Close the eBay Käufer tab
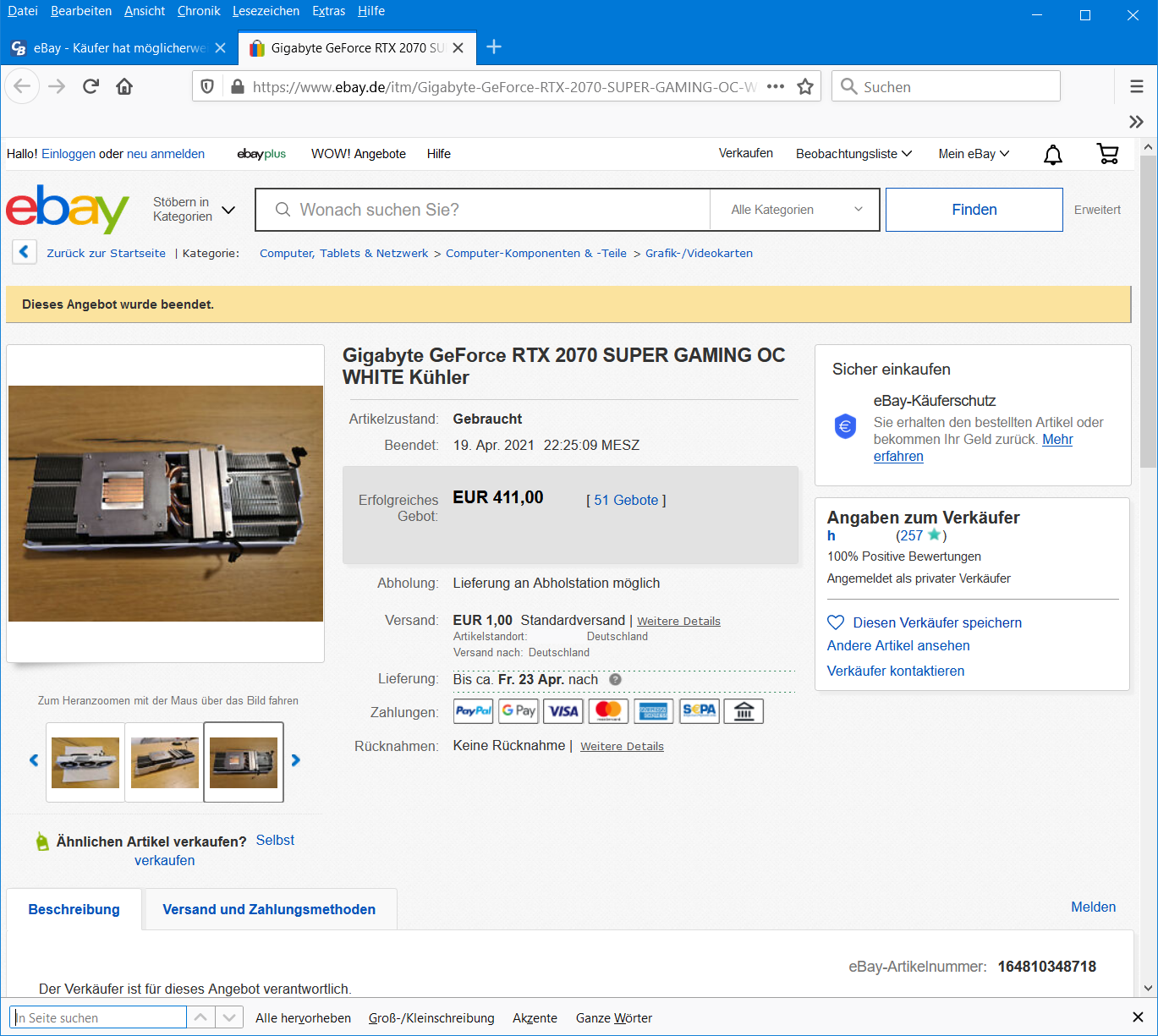The image size is (1158, 1036). pos(221,48)
